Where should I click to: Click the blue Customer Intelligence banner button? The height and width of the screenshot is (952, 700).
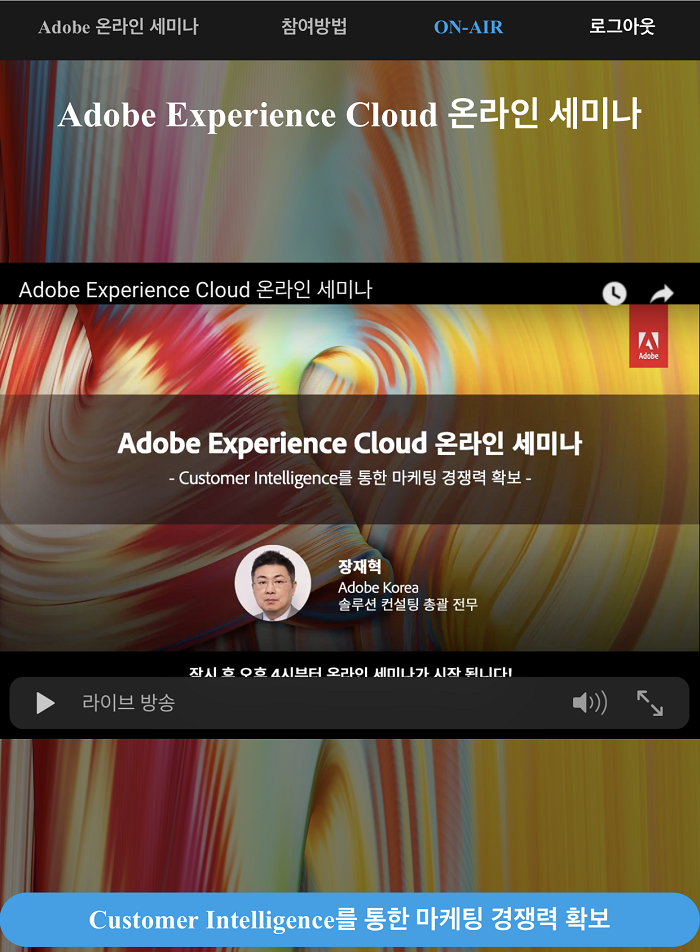tap(350, 919)
